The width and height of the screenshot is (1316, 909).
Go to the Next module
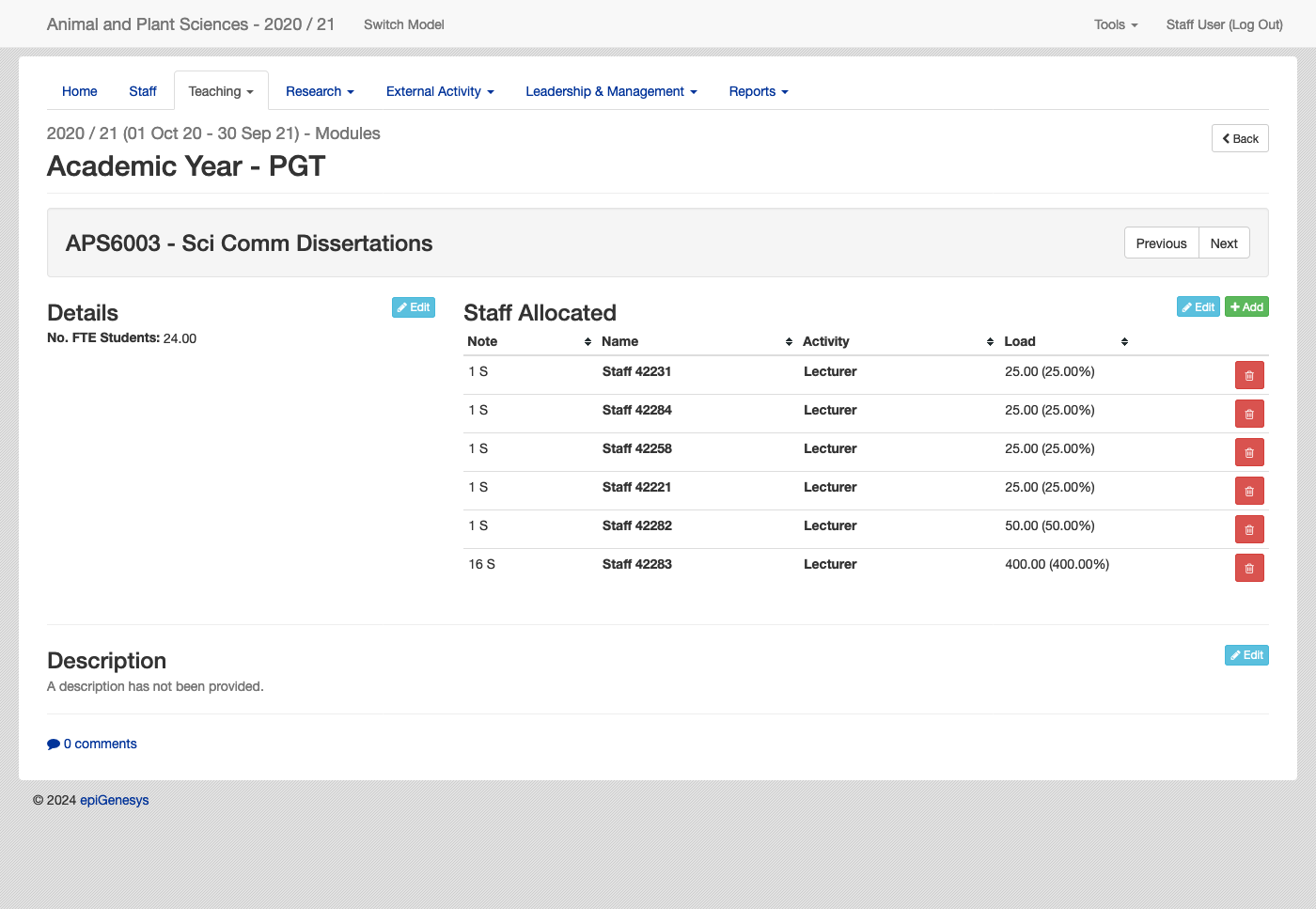point(1224,243)
